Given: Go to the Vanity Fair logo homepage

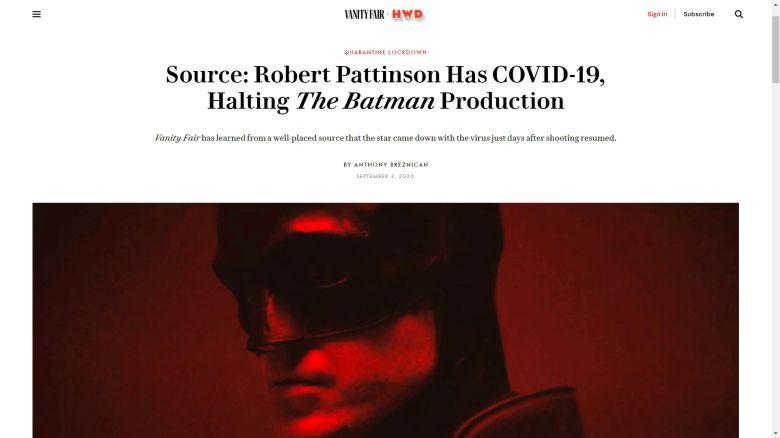Looking at the screenshot, I should click(x=365, y=14).
